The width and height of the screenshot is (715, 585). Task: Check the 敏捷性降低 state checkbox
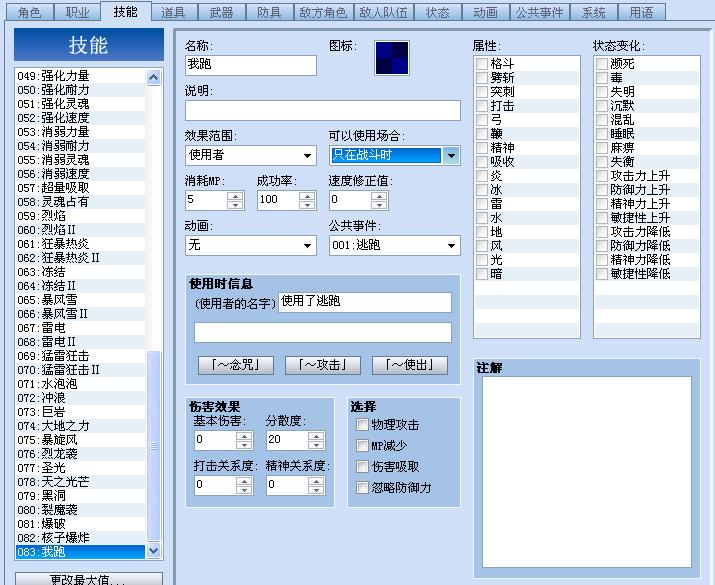tap(602, 274)
